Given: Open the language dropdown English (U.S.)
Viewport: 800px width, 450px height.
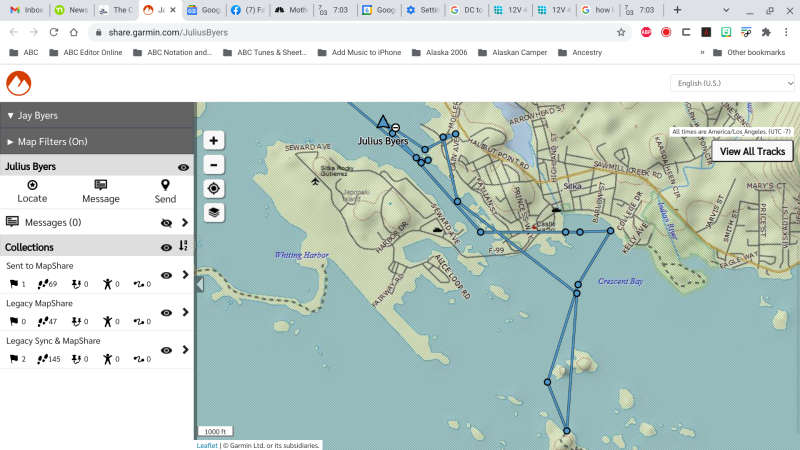Looking at the screenshot, I should pyautogui.click(x=732, y=83).
